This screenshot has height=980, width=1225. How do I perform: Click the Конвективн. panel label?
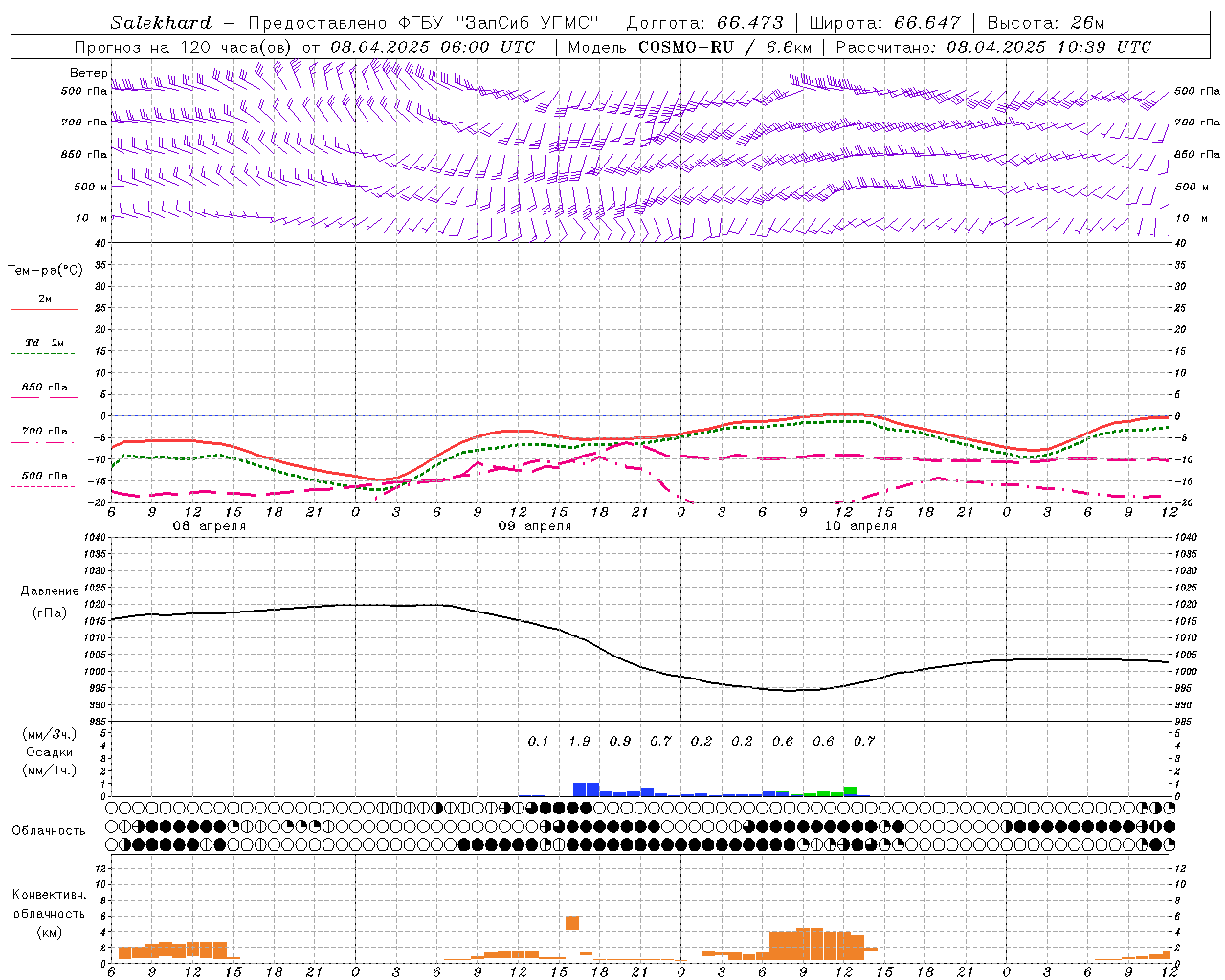[50, 895]
